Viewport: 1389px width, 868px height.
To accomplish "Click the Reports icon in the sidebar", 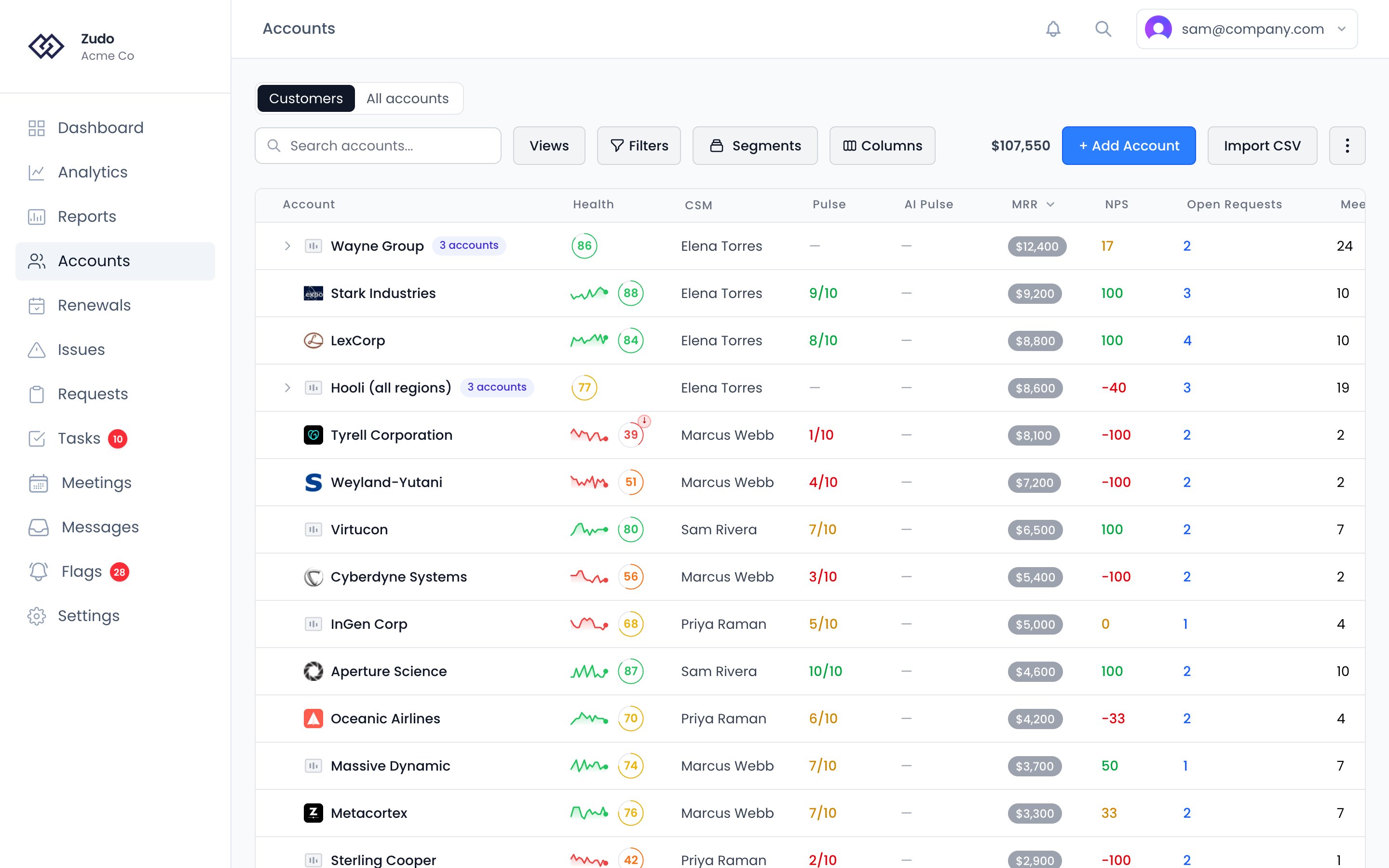I will tap(37, 217).
